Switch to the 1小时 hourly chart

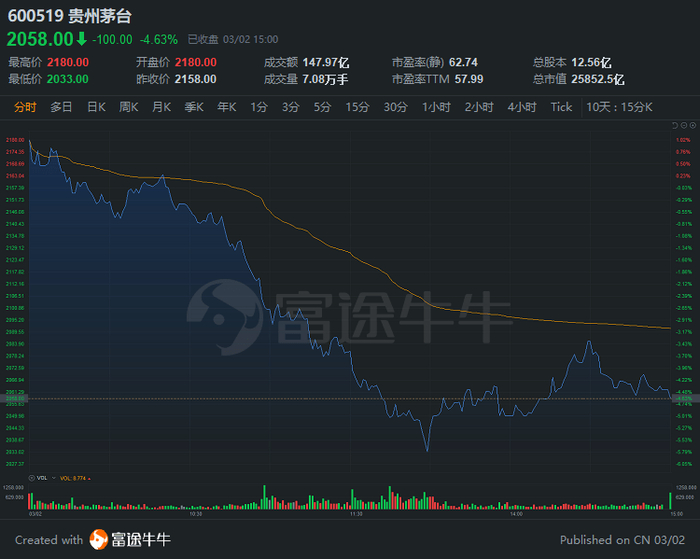point(437,107)
